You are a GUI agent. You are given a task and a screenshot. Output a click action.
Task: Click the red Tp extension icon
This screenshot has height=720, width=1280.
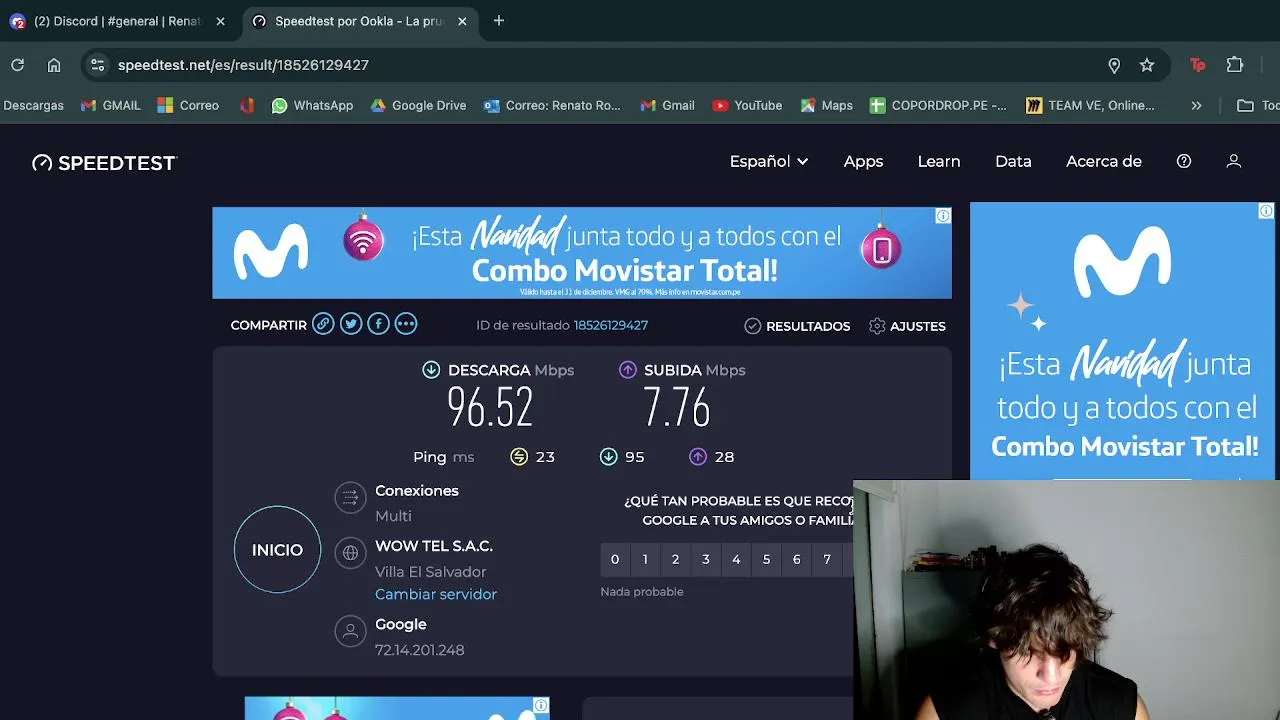coord(1198,65)
